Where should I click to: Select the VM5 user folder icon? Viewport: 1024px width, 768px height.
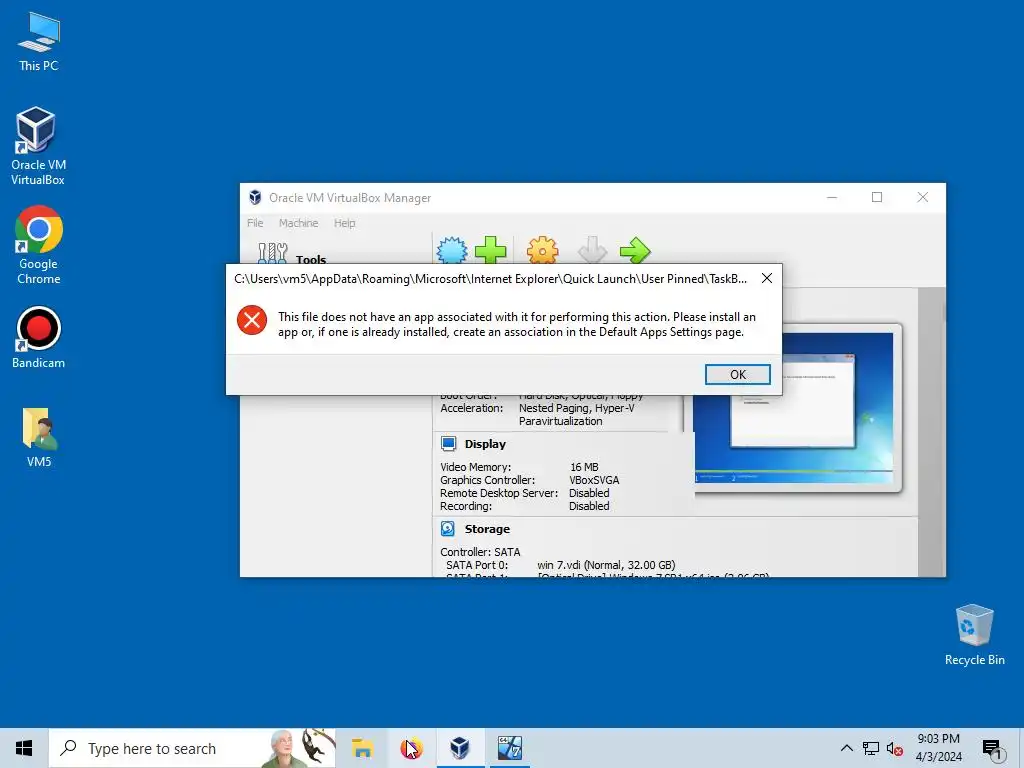(x=39, y=438)
